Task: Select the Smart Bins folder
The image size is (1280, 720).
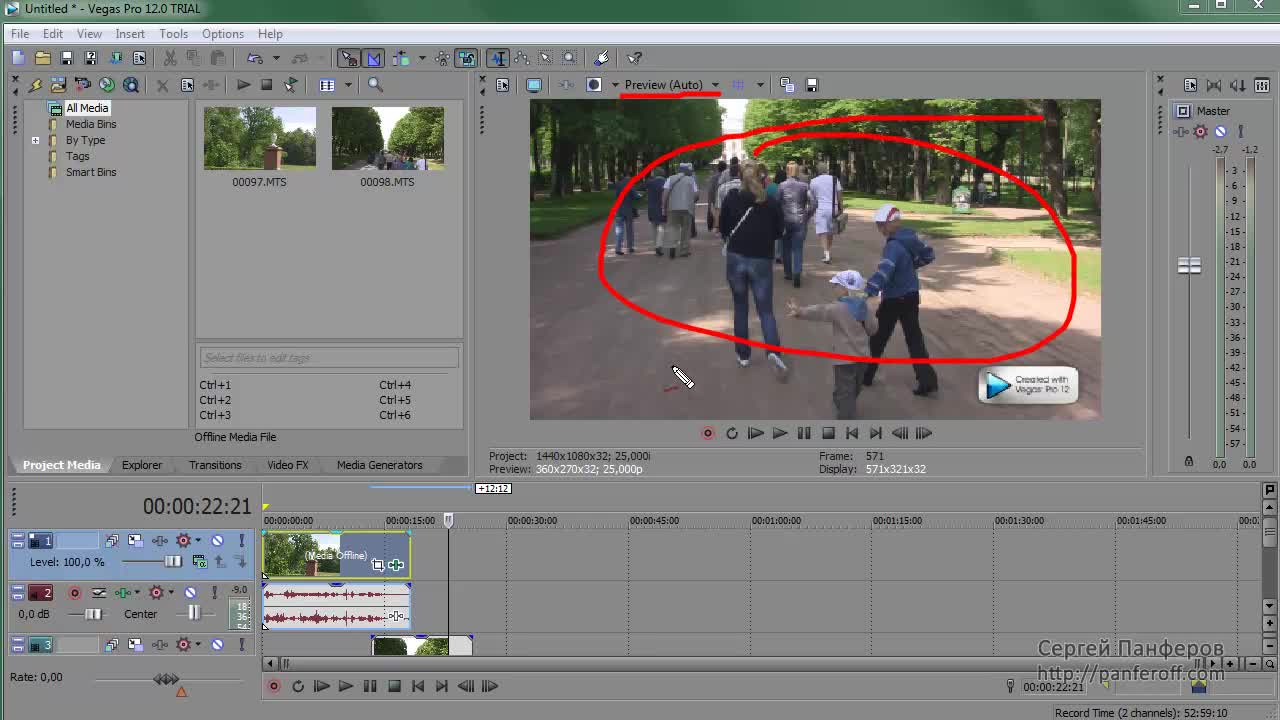Action: tap(91, 172)
